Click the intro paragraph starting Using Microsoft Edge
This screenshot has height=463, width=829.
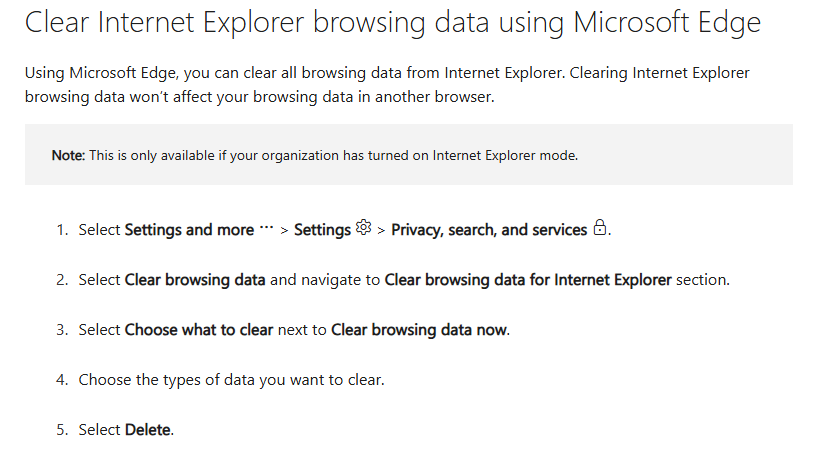(387, 85)
